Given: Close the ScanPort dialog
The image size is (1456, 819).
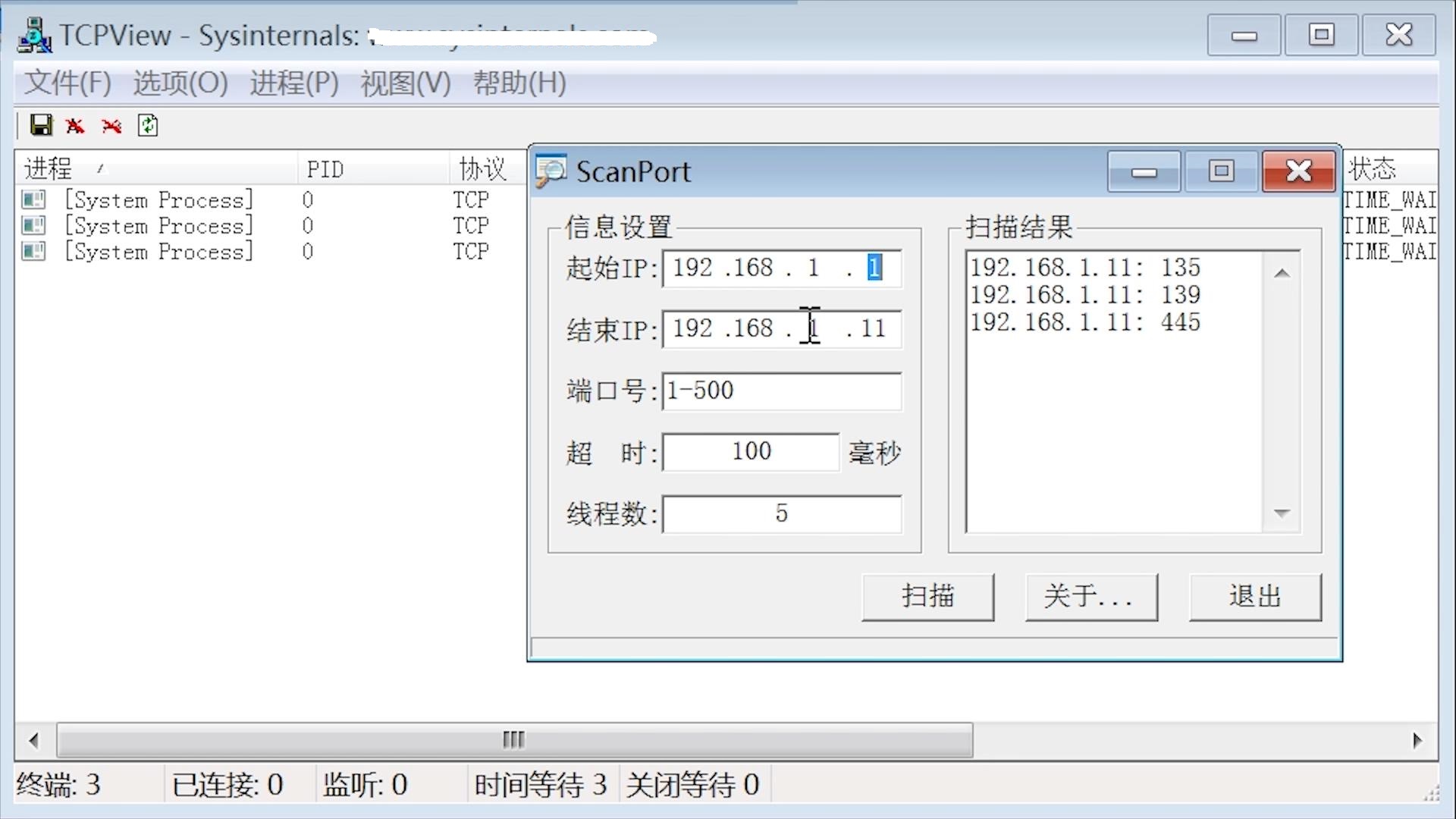Looking at the screenshot, I should 1299,171.
